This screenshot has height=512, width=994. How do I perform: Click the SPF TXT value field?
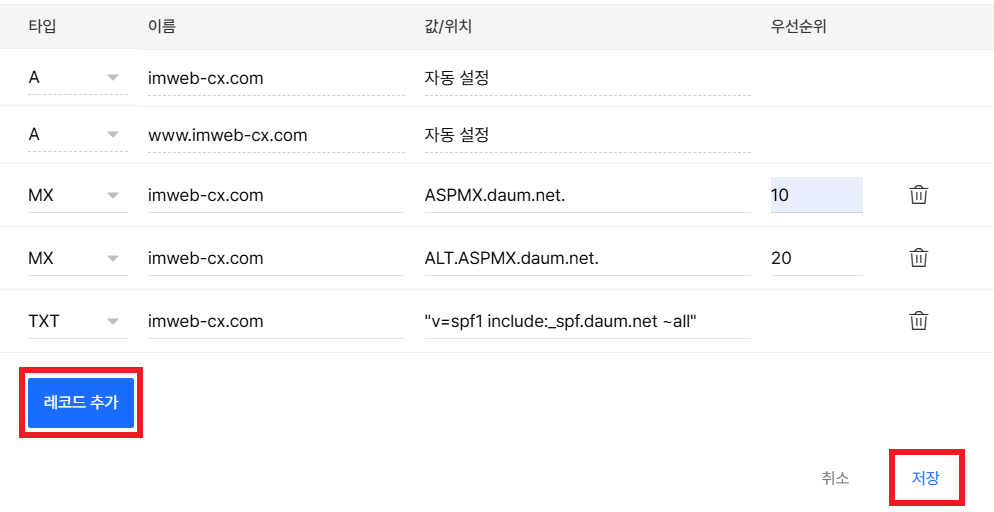click(x=586, y=321)
